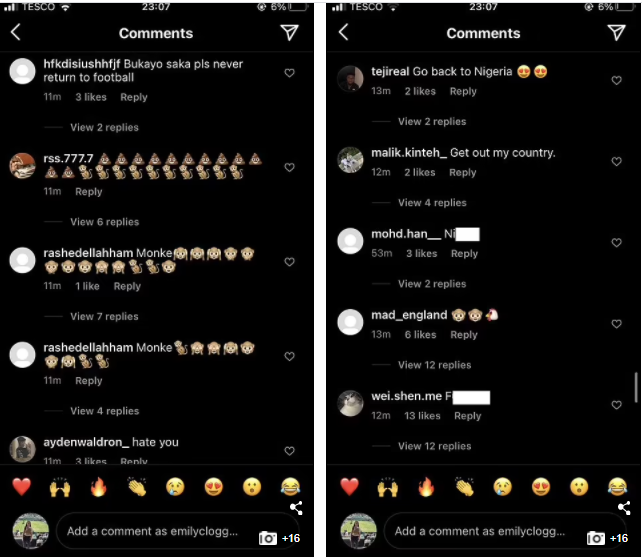Tap the red heart emoji in left reaction bar

point(22,487)
